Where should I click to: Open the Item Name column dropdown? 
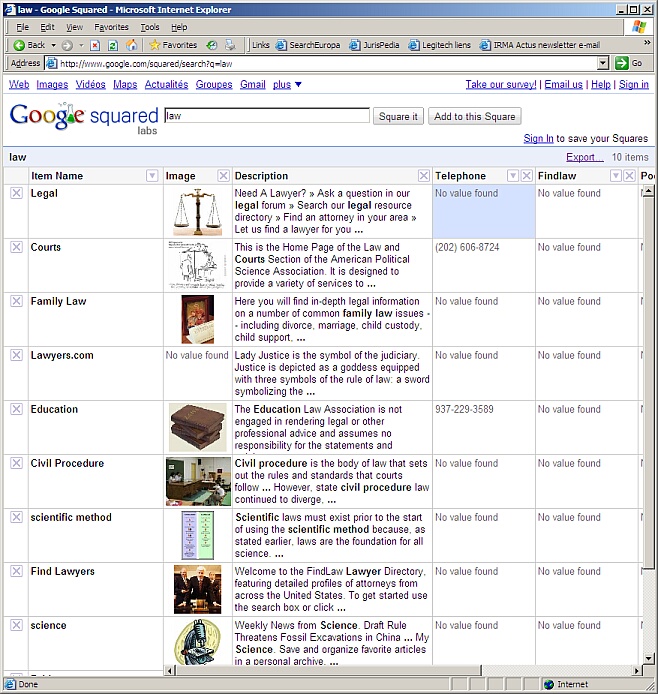[x=152, y=176]
